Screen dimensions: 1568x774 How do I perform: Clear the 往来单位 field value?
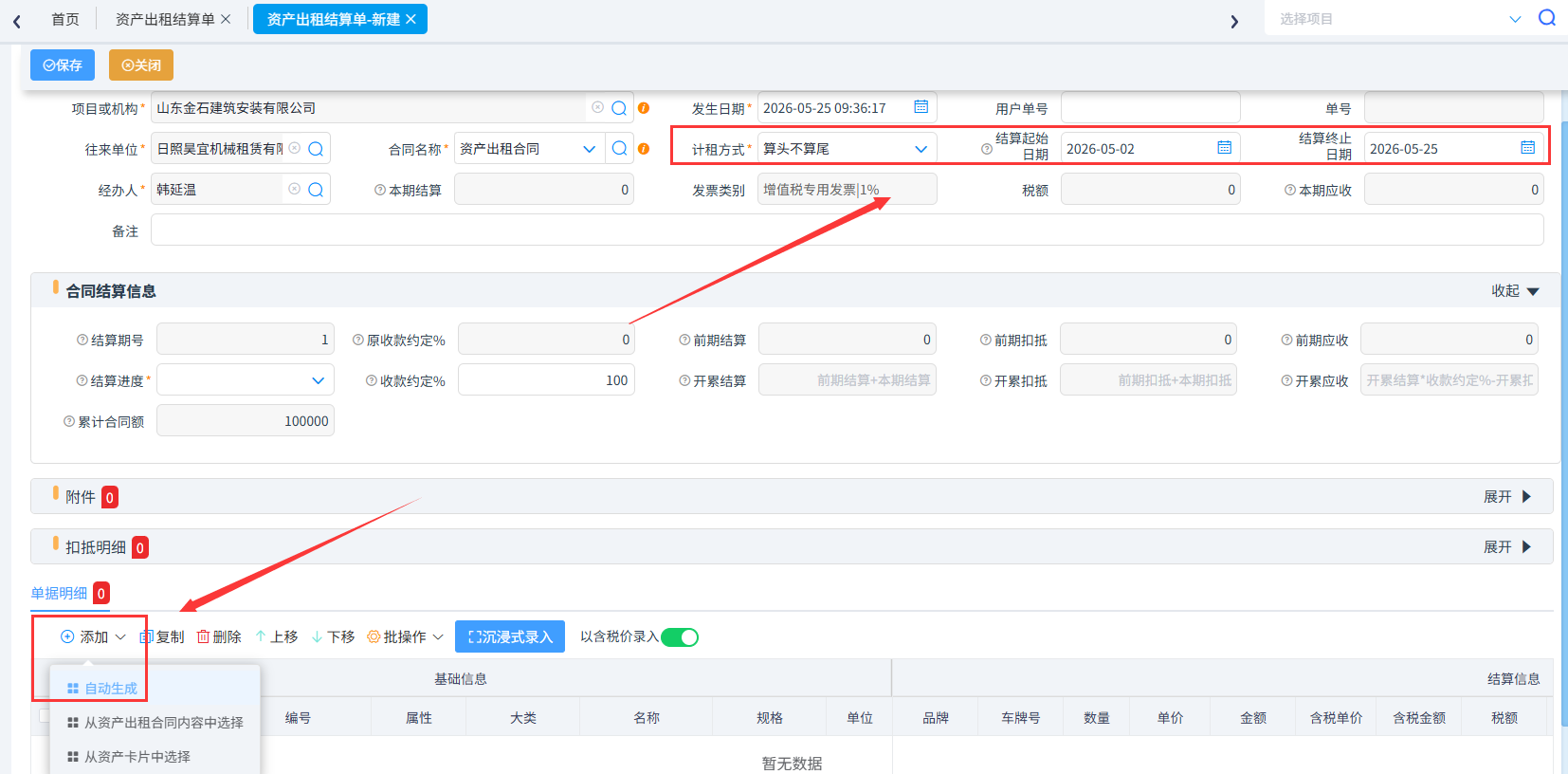(295, 148)
